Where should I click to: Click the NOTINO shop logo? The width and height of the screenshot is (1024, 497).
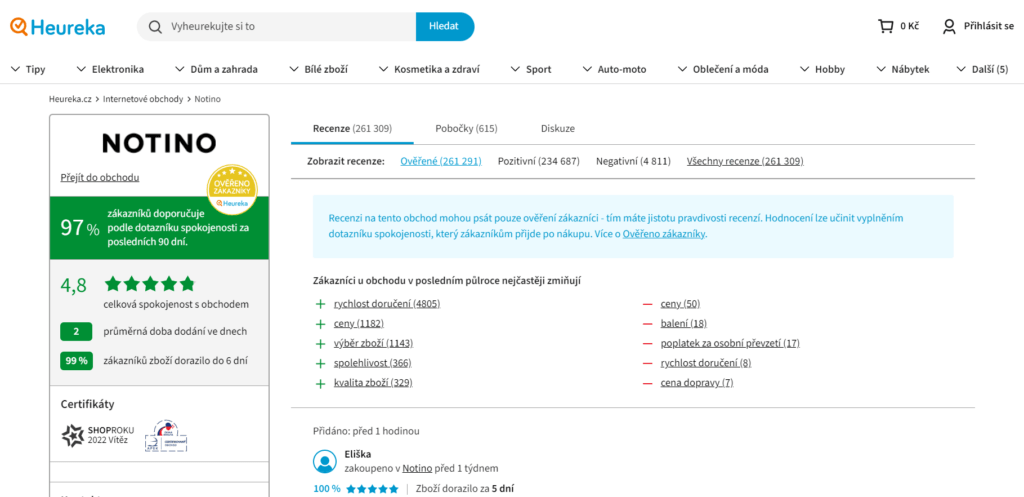tap(159, 143)
